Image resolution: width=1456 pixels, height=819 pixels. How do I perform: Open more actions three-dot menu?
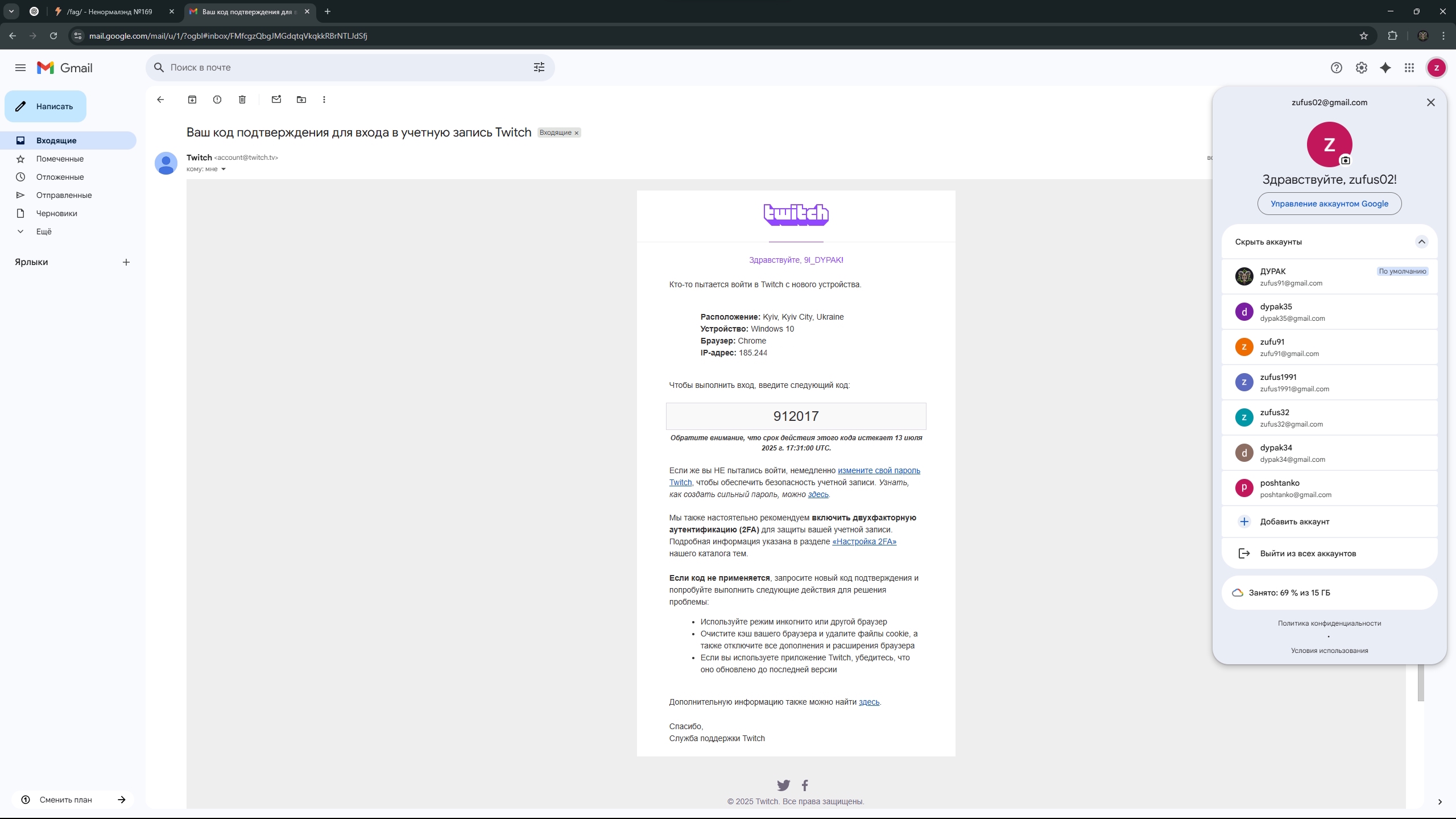324,100
